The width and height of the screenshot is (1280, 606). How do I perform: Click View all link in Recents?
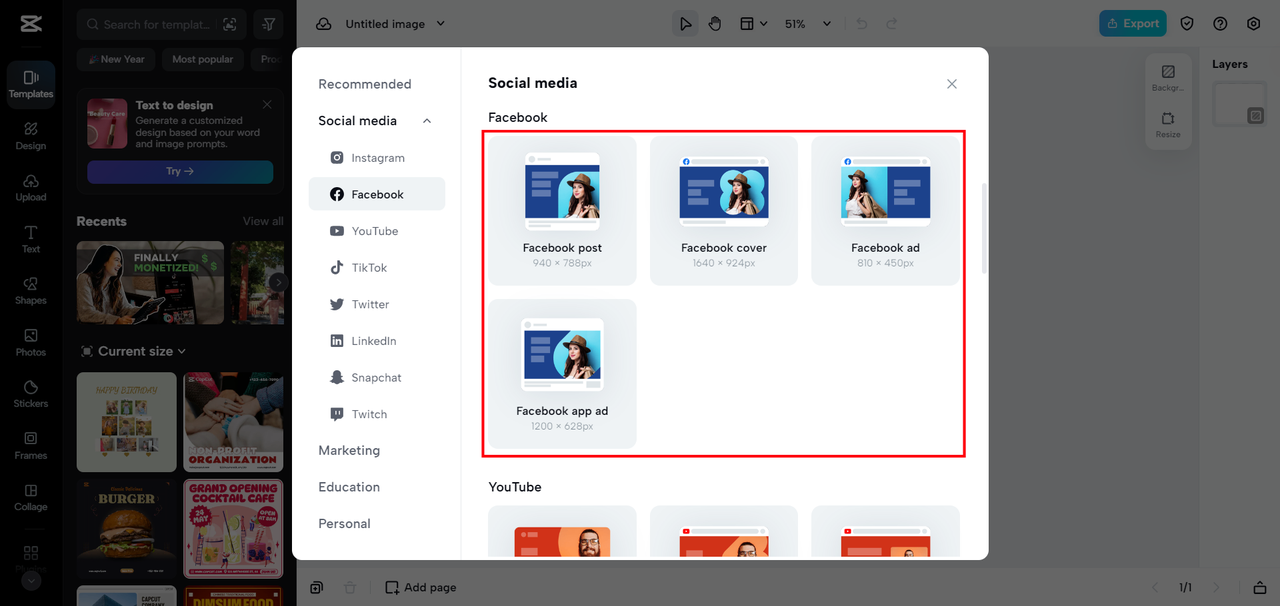tap(263, 221)
